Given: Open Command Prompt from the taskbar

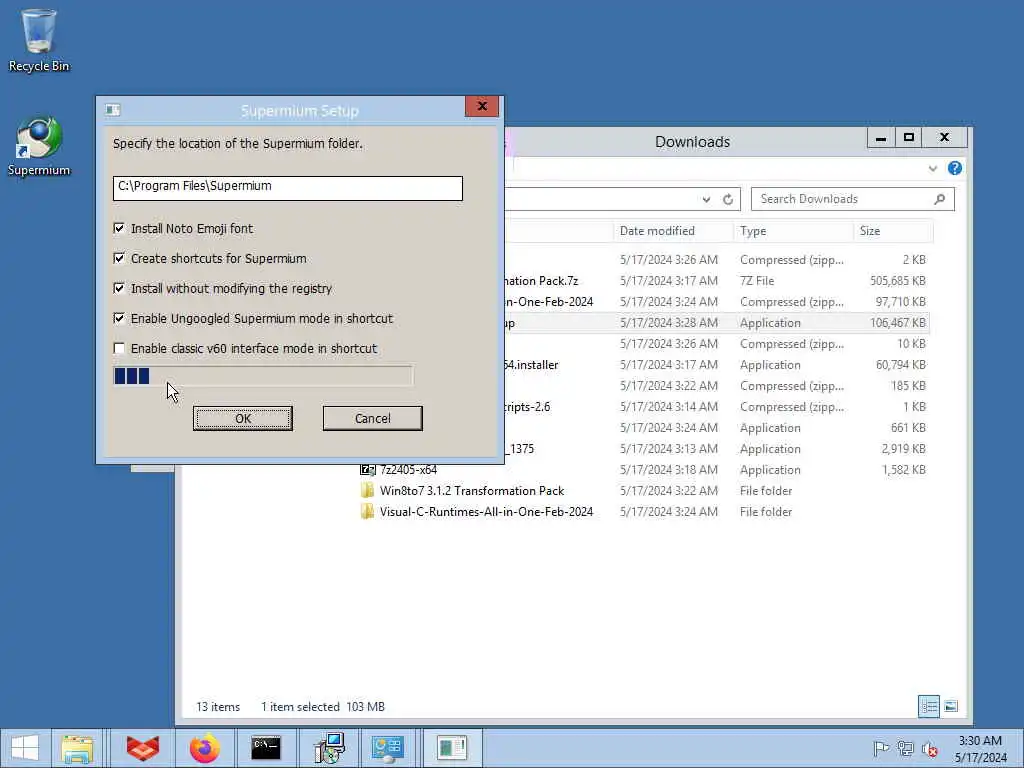Looking at the screenshot, I should coord(266,748).
